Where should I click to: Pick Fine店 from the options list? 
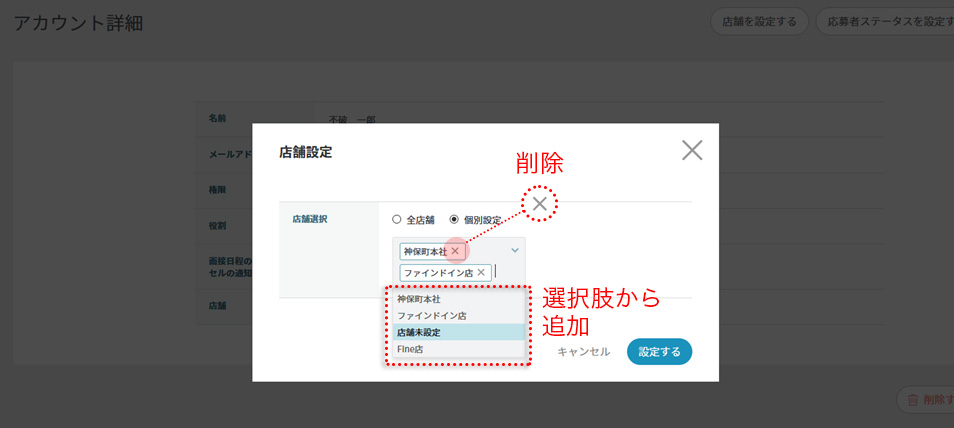click(410, 349)
